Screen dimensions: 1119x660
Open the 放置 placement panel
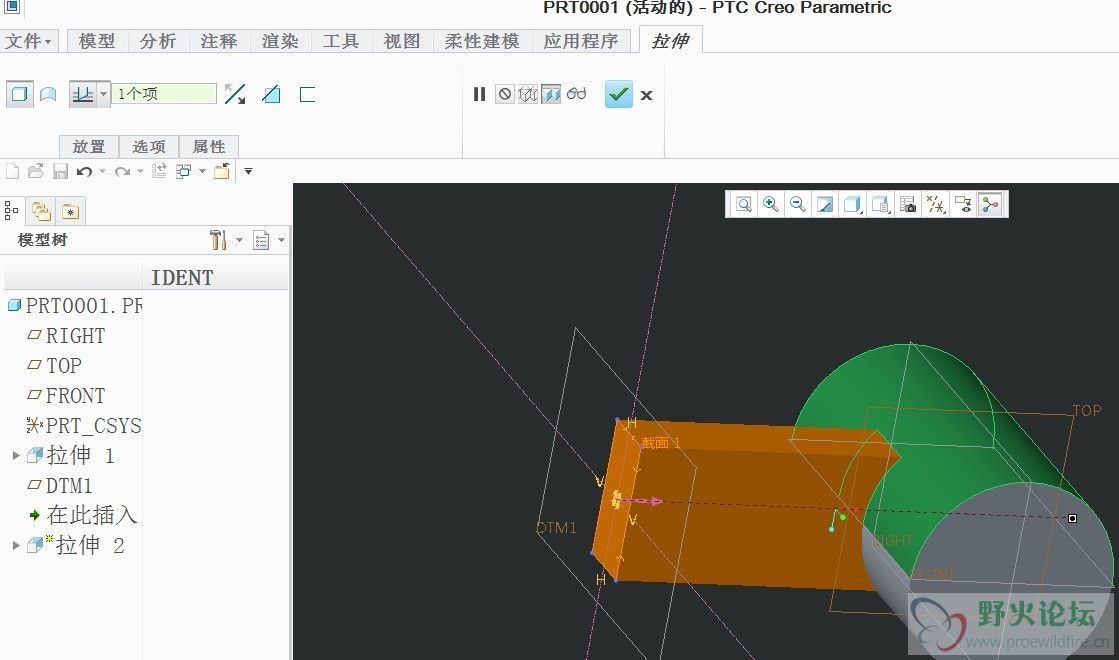point(88,146)
